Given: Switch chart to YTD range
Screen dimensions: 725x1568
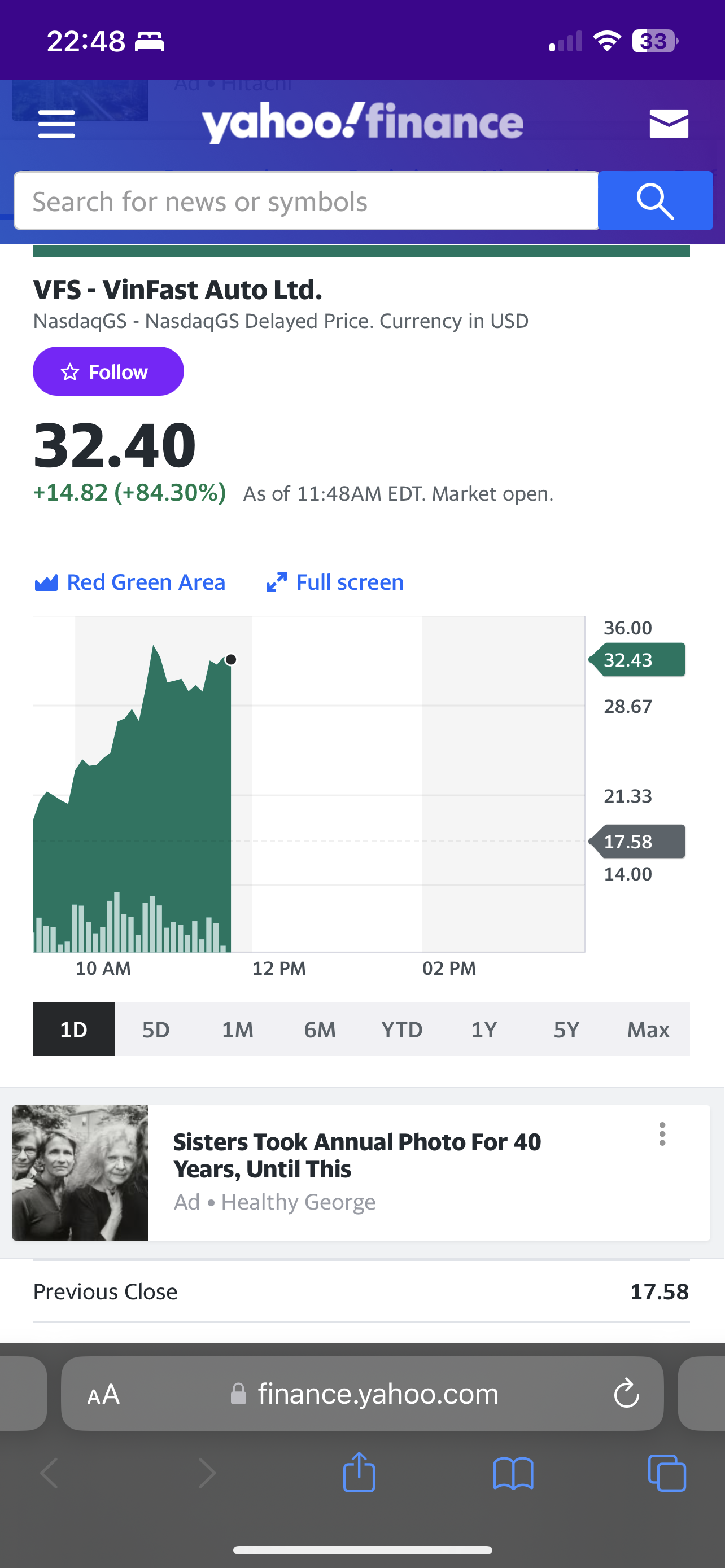Looking at the screenshot, I should 402,1030.
